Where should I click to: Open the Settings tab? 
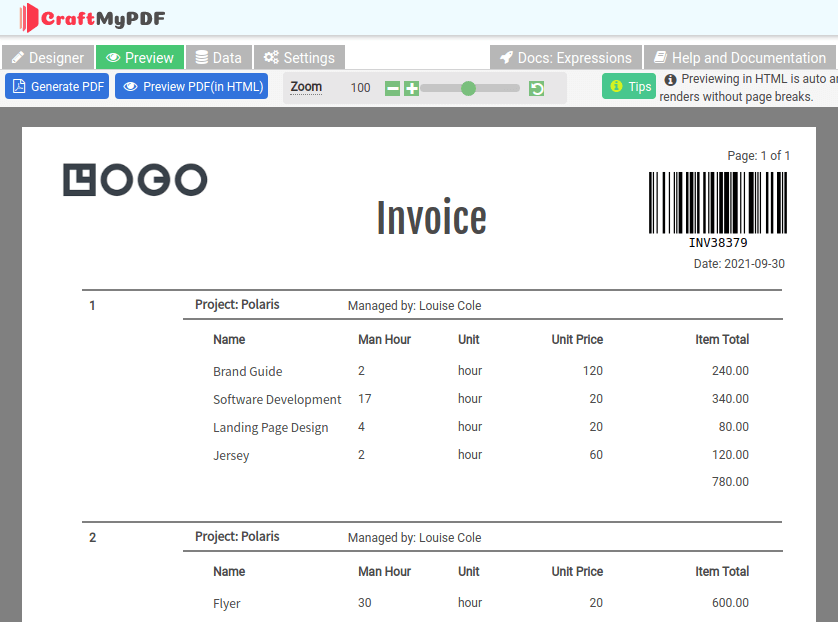[x=299, y=57]
